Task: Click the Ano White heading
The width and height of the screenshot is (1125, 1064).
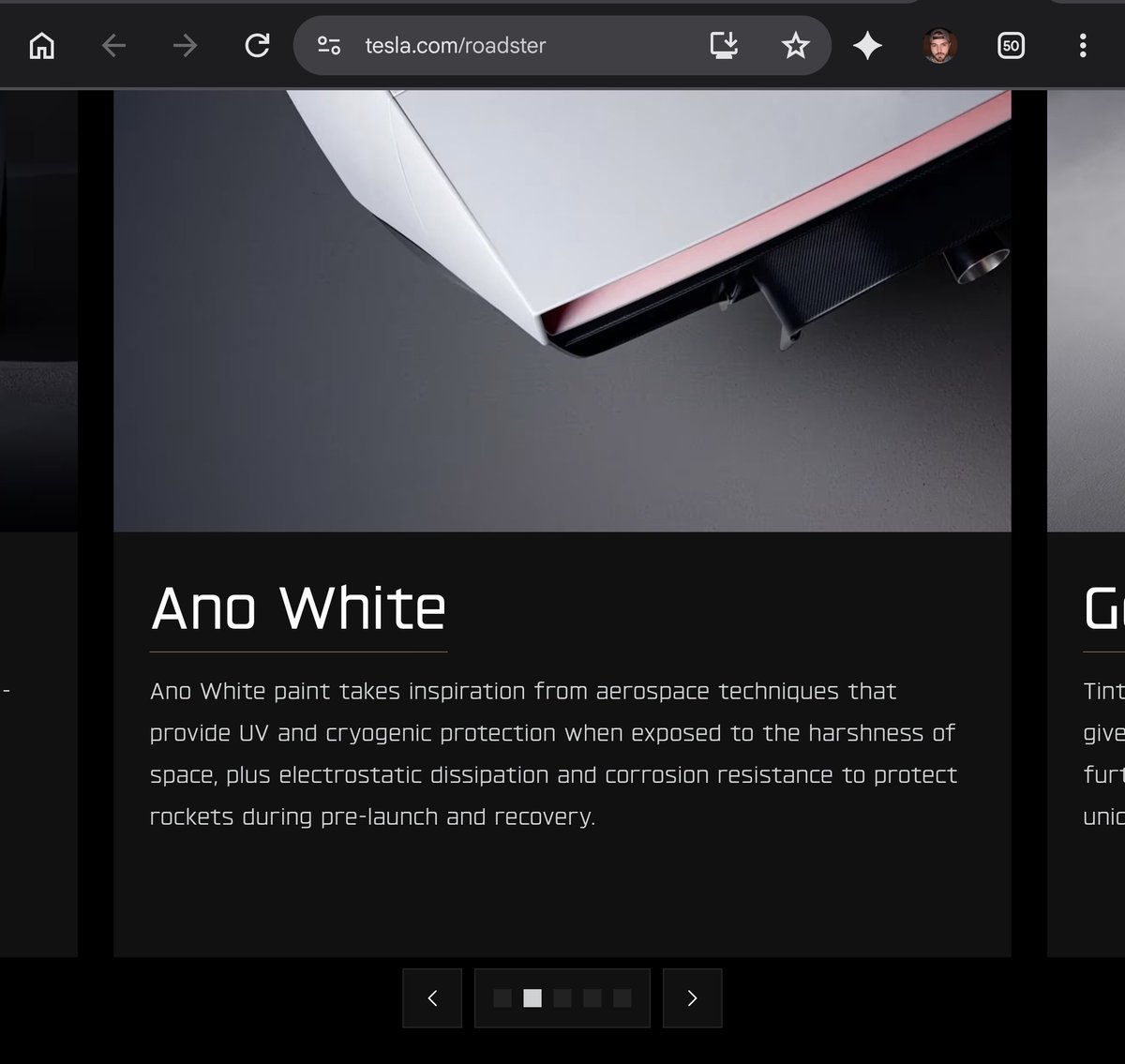Action: pos(298,608)
